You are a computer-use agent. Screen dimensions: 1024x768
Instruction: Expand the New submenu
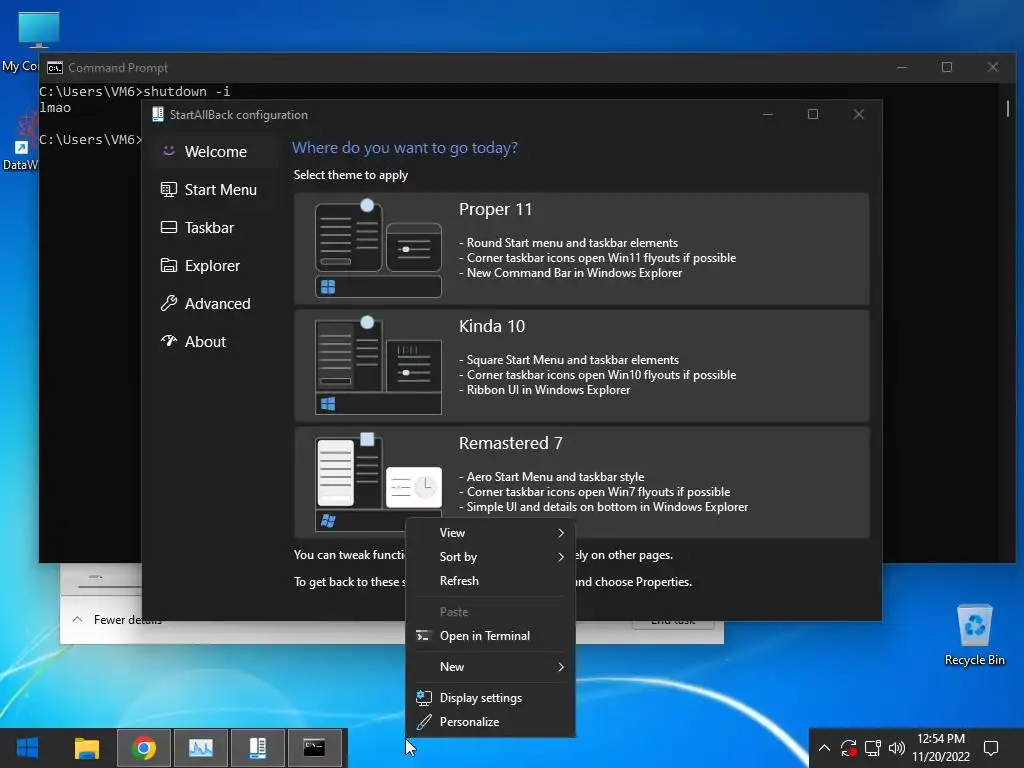coord(490,667)
